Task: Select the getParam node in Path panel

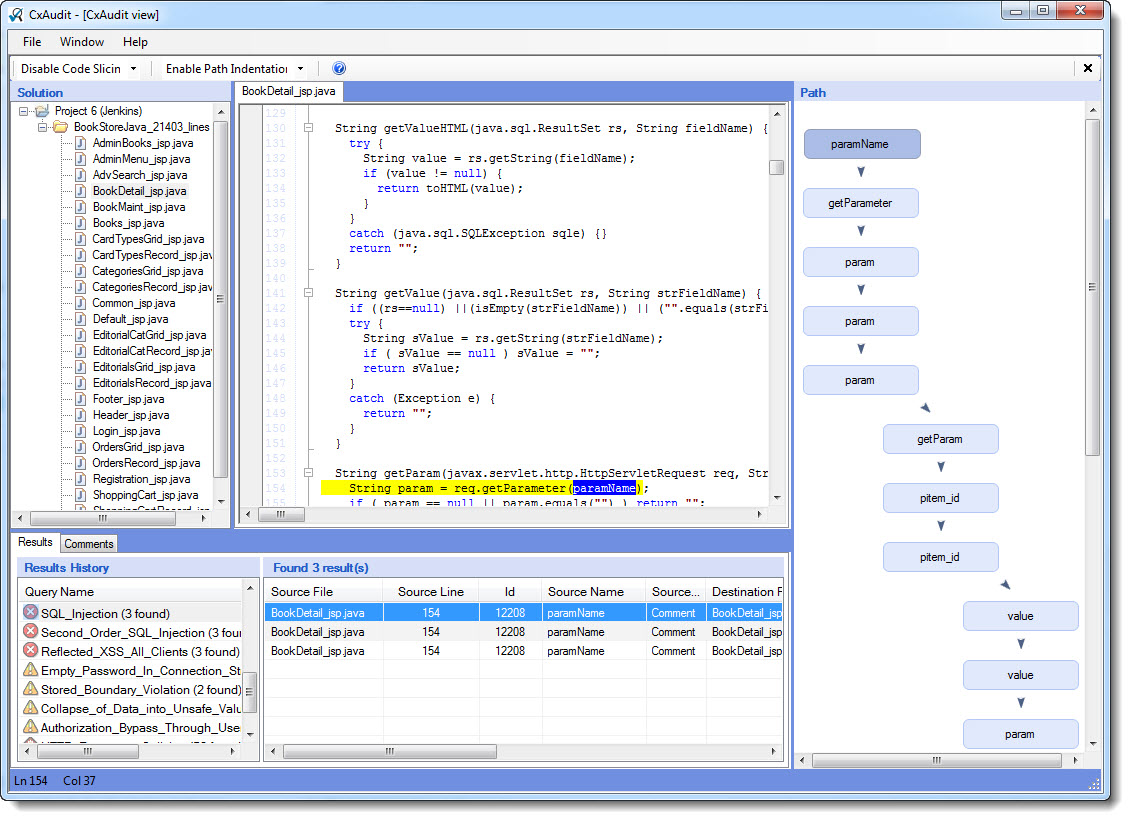Action: click(x=941, y=439)
